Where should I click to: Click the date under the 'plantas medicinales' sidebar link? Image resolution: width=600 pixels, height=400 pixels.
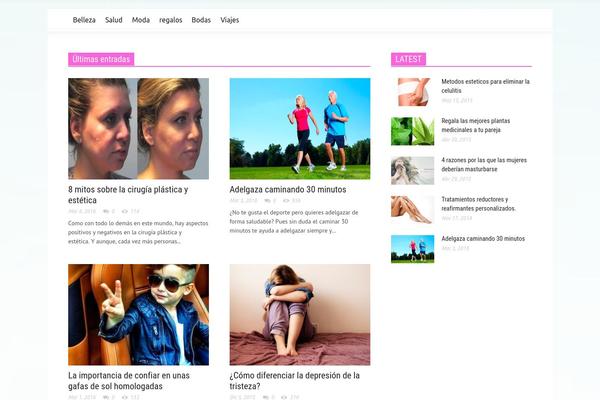click(456, 140)
